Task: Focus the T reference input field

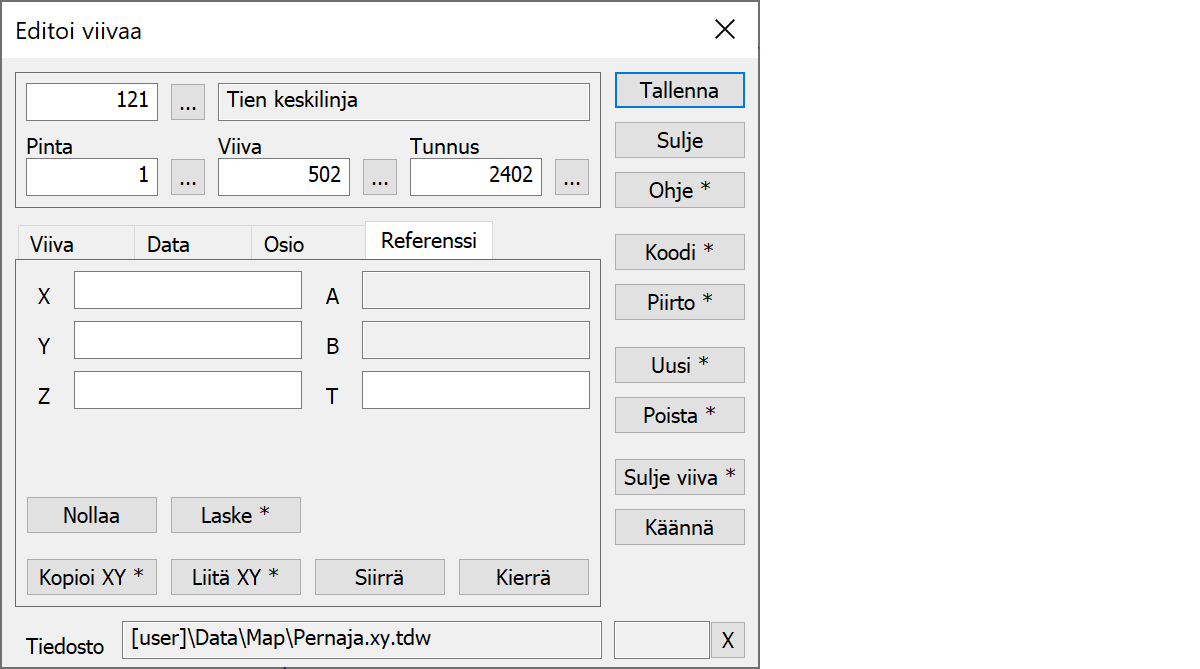Action: [476, 390]
